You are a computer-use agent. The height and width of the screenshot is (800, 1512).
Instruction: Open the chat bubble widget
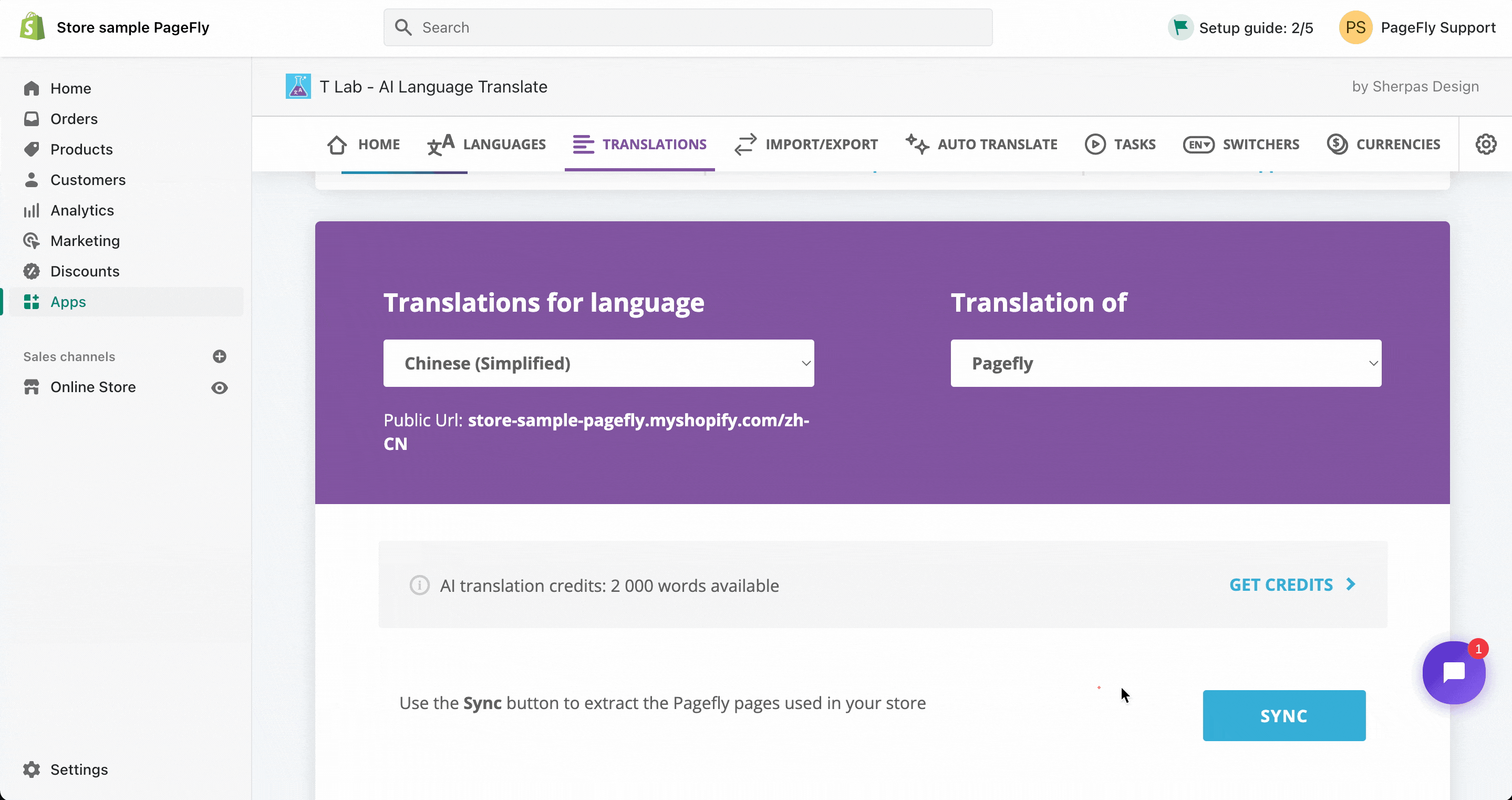click(1454, 673)
